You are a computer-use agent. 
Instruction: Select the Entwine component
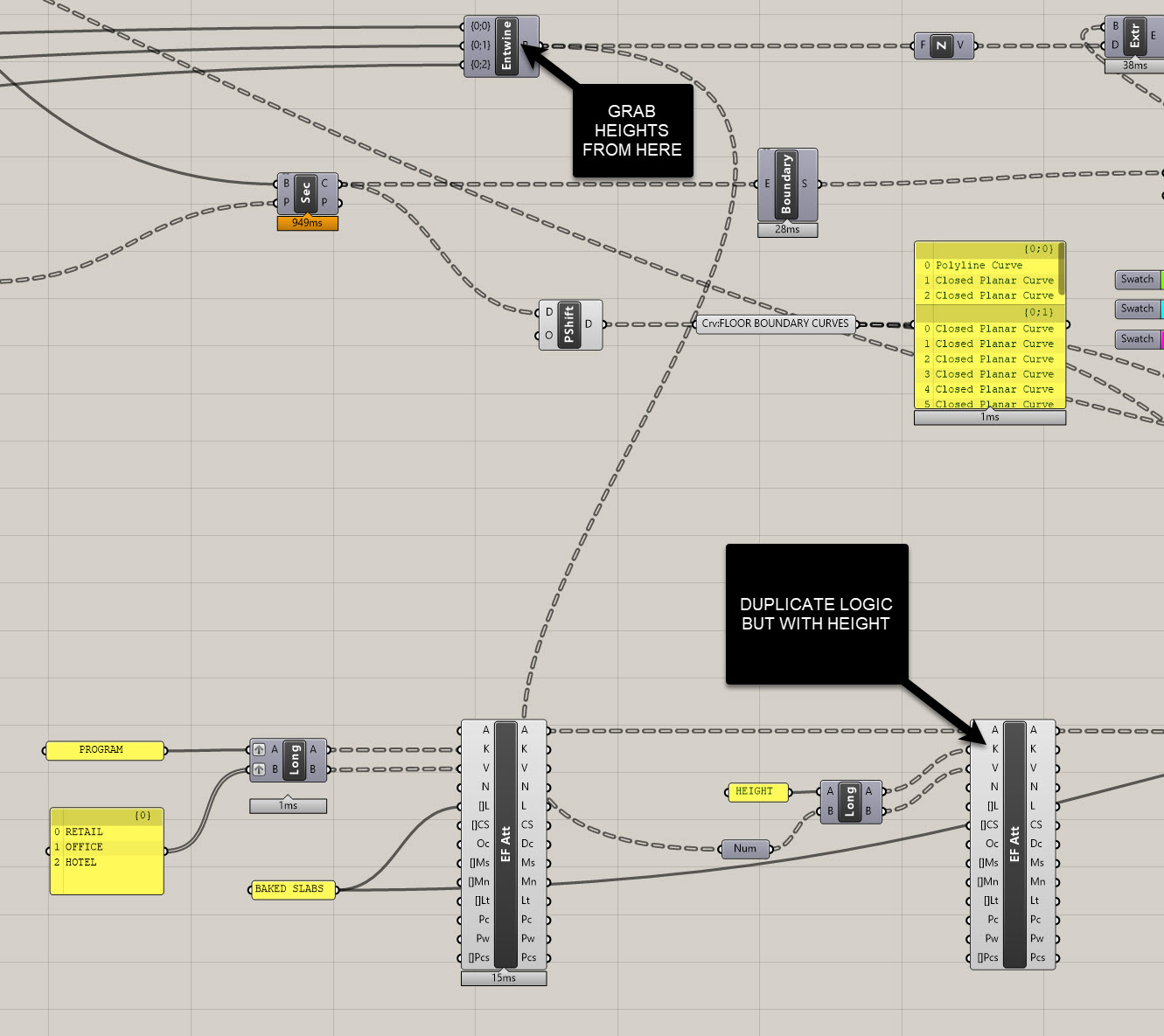tap(506, 45)
